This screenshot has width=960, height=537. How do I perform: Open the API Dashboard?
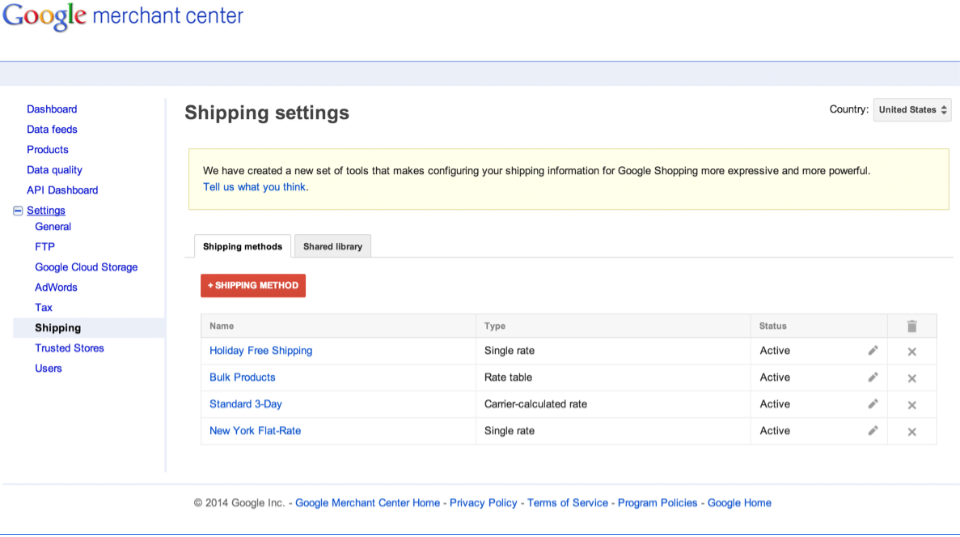62,190
